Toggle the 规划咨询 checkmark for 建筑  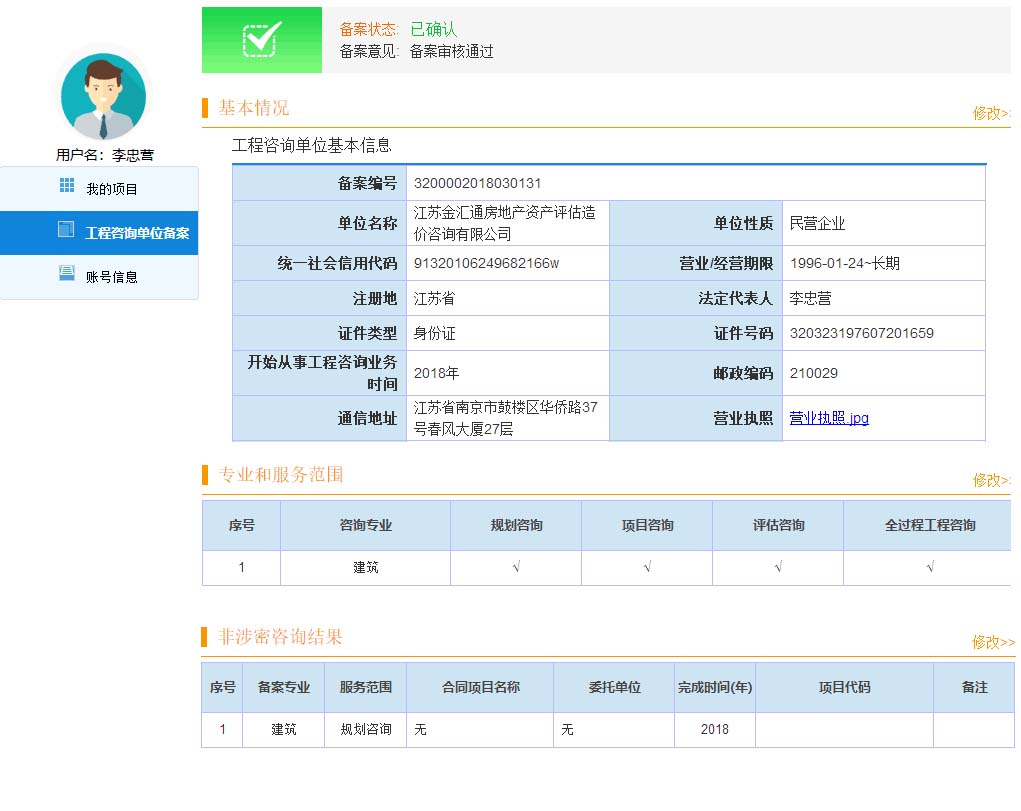(516, 567)
